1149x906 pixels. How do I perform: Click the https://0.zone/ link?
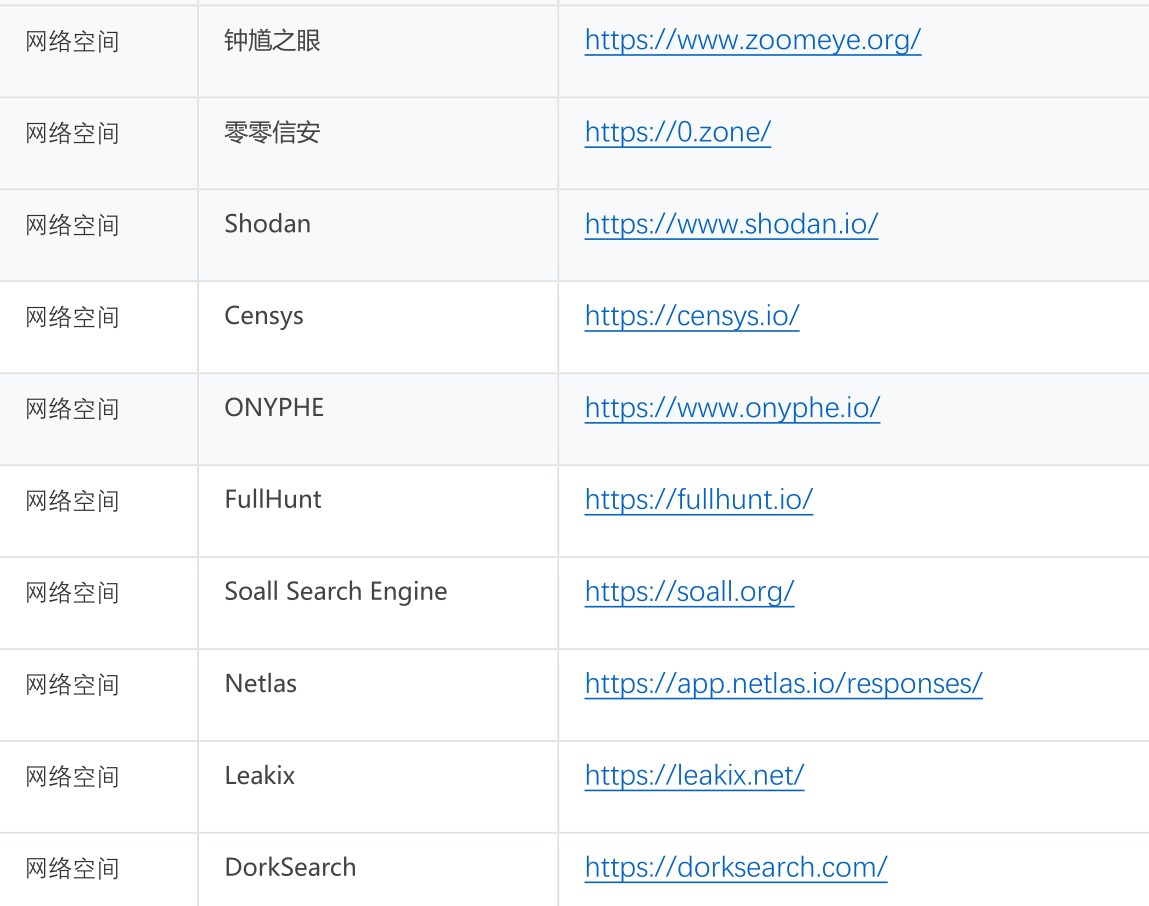tap(677, 132)
